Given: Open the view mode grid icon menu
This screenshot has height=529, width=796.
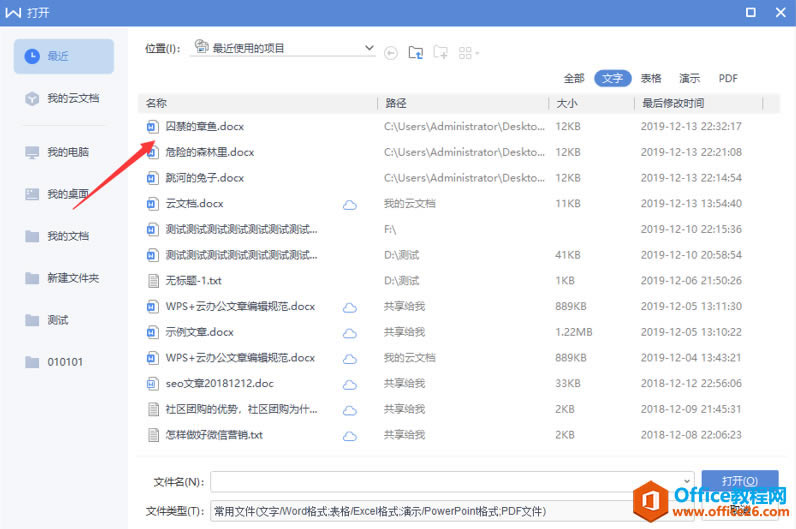Looking at the screenshot, I should (x=468, y=53).
